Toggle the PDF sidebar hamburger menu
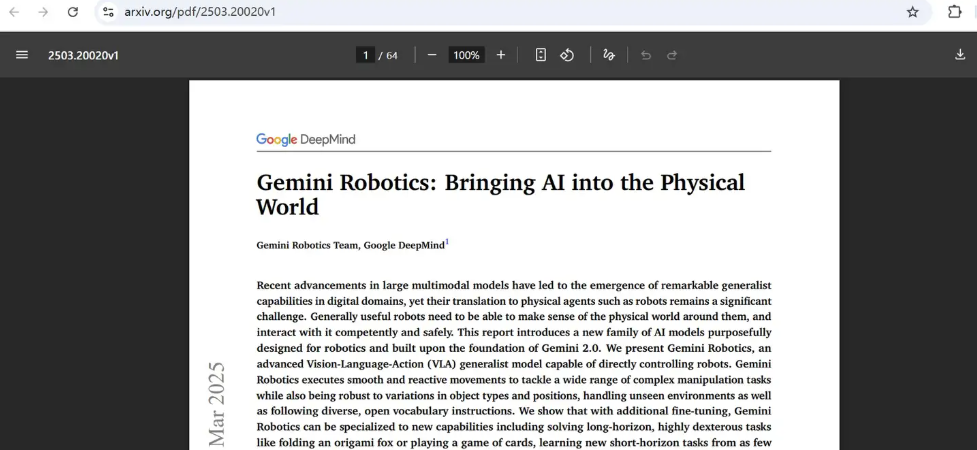977x450 pixels. tap(22, 55)
